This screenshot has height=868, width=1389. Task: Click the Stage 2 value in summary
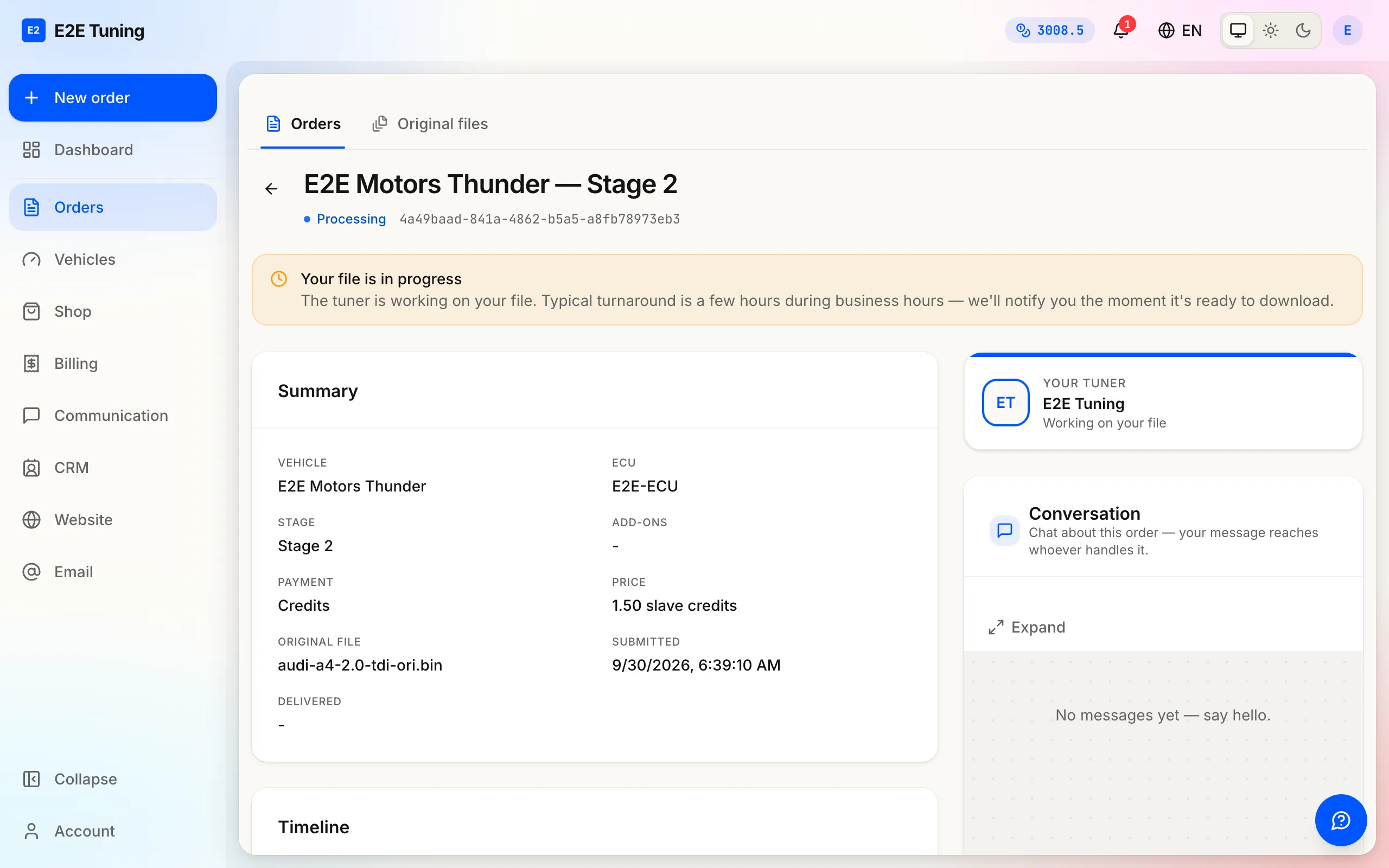(305, 546)
